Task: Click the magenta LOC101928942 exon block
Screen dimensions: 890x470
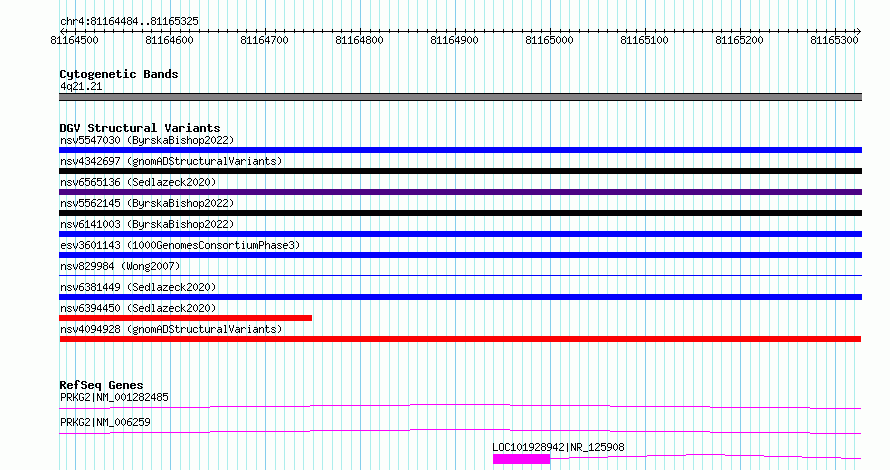Action: click(x=521, y=459)
